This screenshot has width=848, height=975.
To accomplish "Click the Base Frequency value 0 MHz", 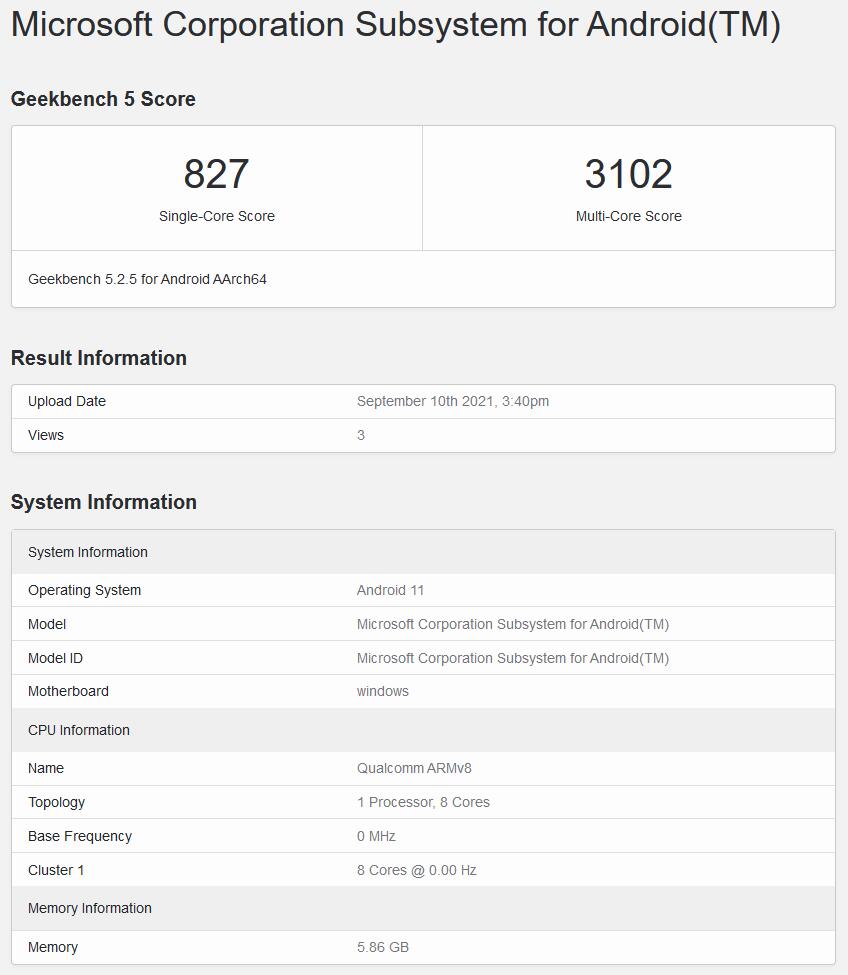I will coord(376,836).
